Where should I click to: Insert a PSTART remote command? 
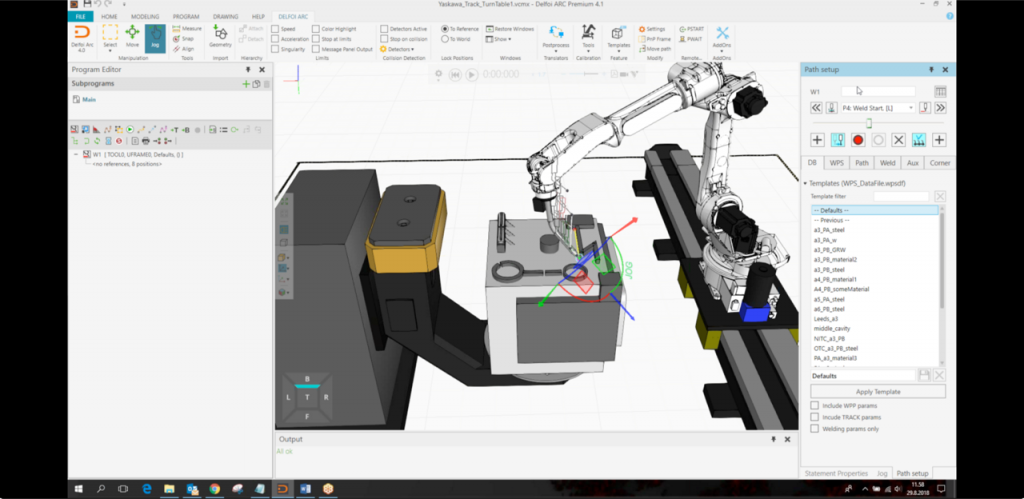tap(692, 29)
